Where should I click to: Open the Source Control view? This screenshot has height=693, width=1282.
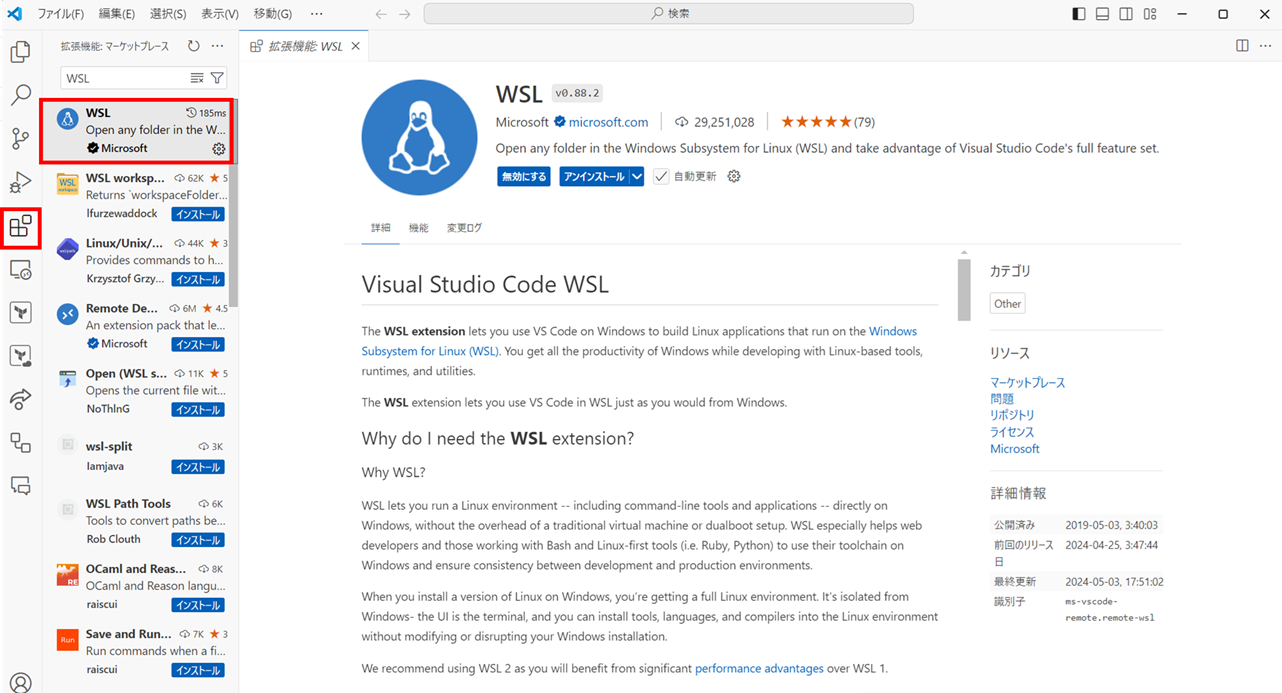click(x=20, y=139)
